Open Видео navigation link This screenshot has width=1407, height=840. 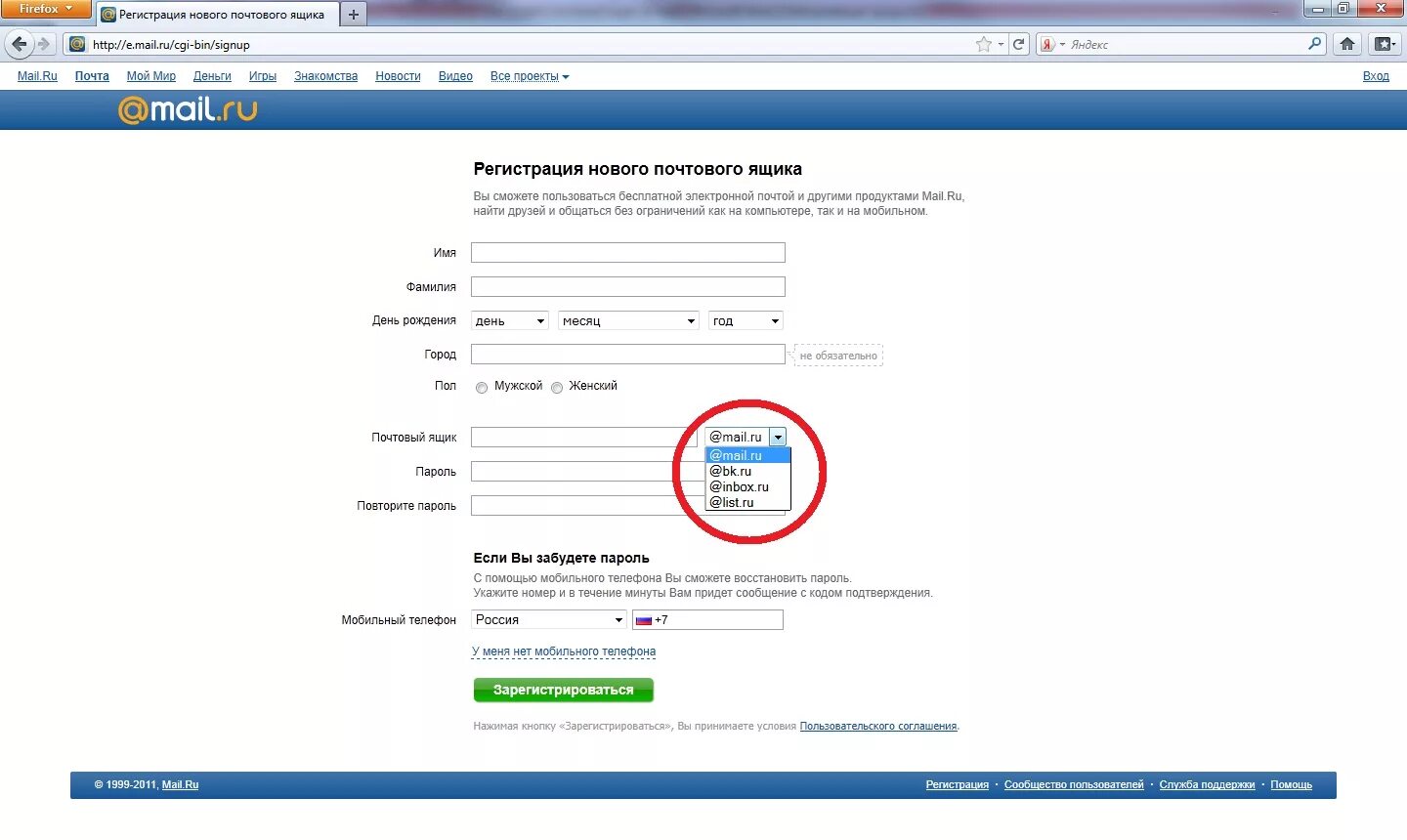(455, 76)
